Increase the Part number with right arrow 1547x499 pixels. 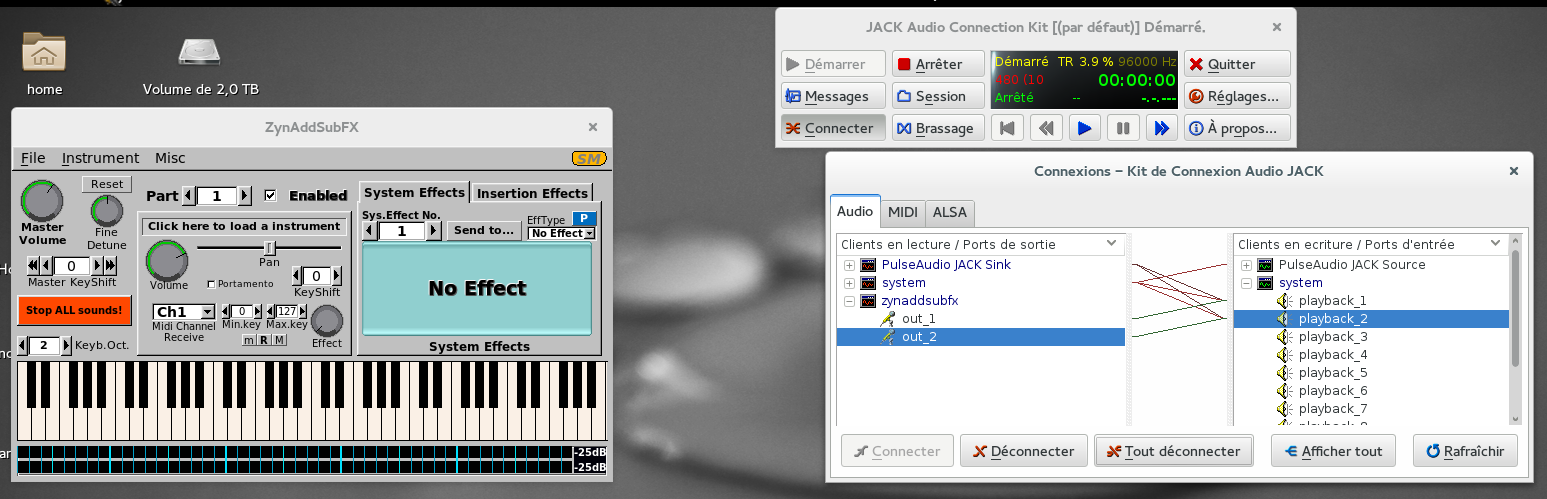[x=245, y=196]
